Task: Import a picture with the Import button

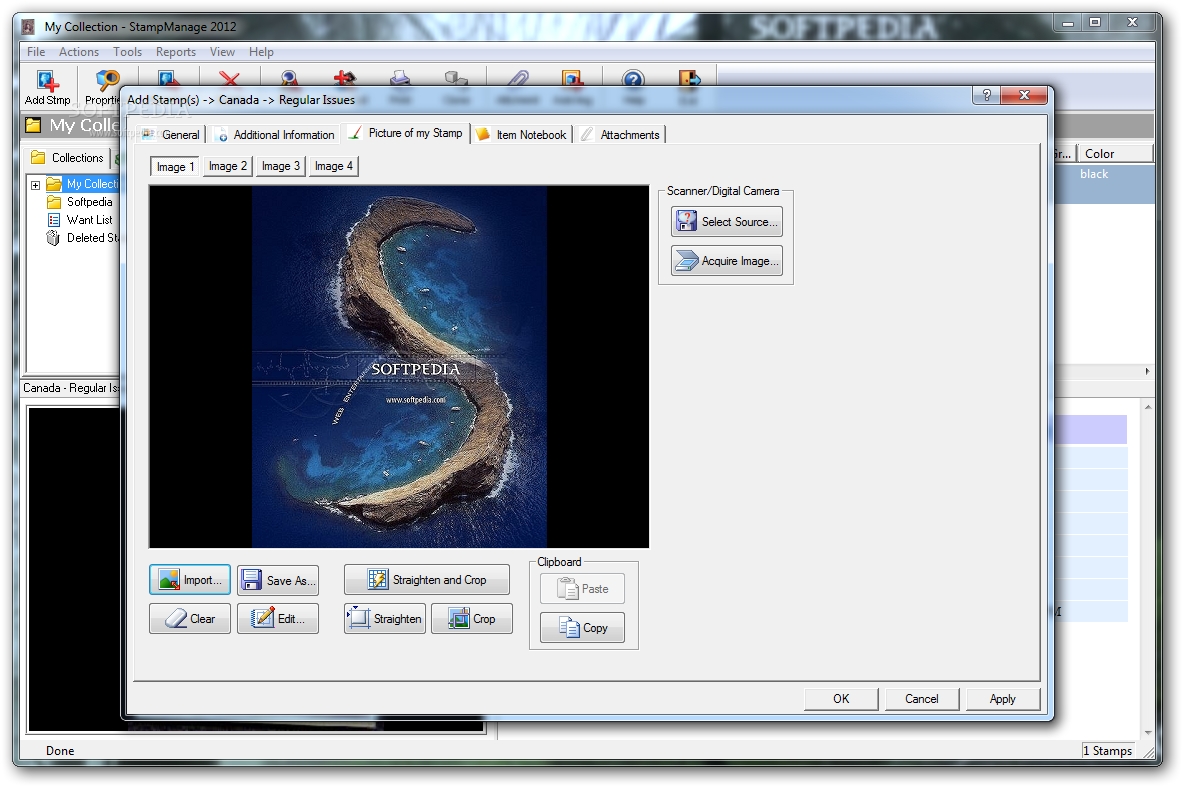Action: [190, 579]
